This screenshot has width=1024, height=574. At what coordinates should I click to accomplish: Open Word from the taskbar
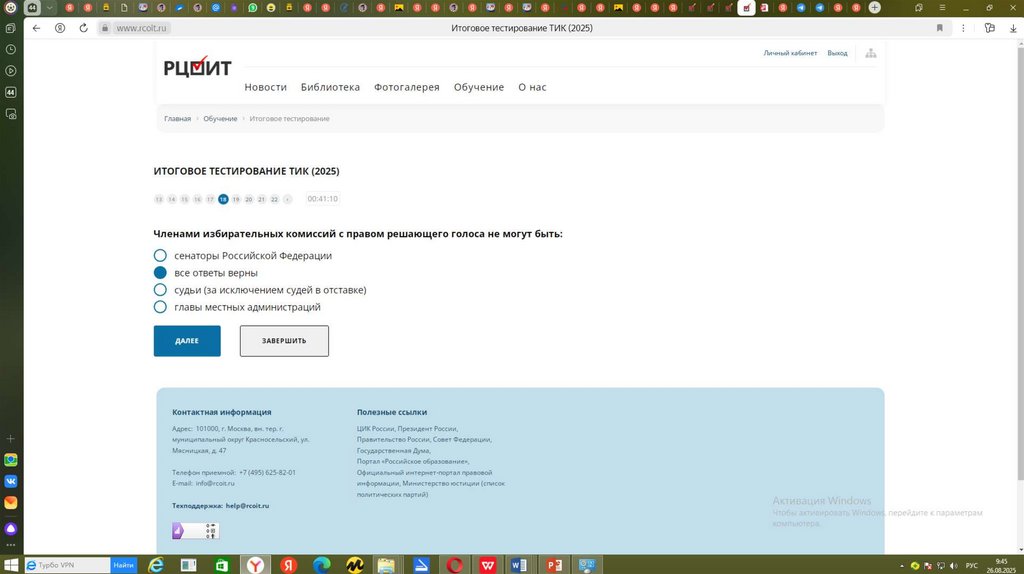(x=520, y=565)
